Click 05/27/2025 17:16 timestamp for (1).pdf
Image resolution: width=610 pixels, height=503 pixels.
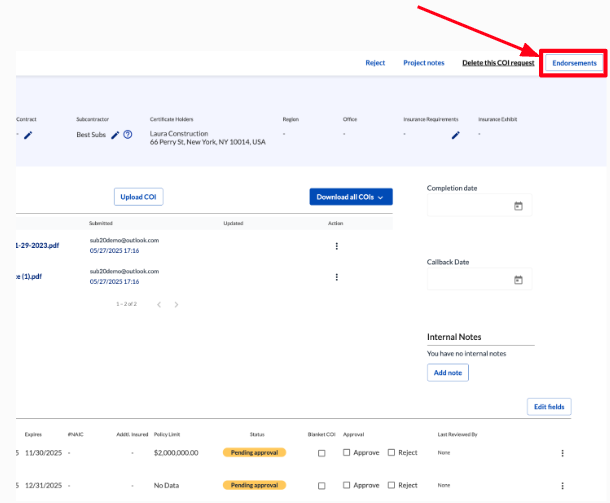click(x=114, y=282)
